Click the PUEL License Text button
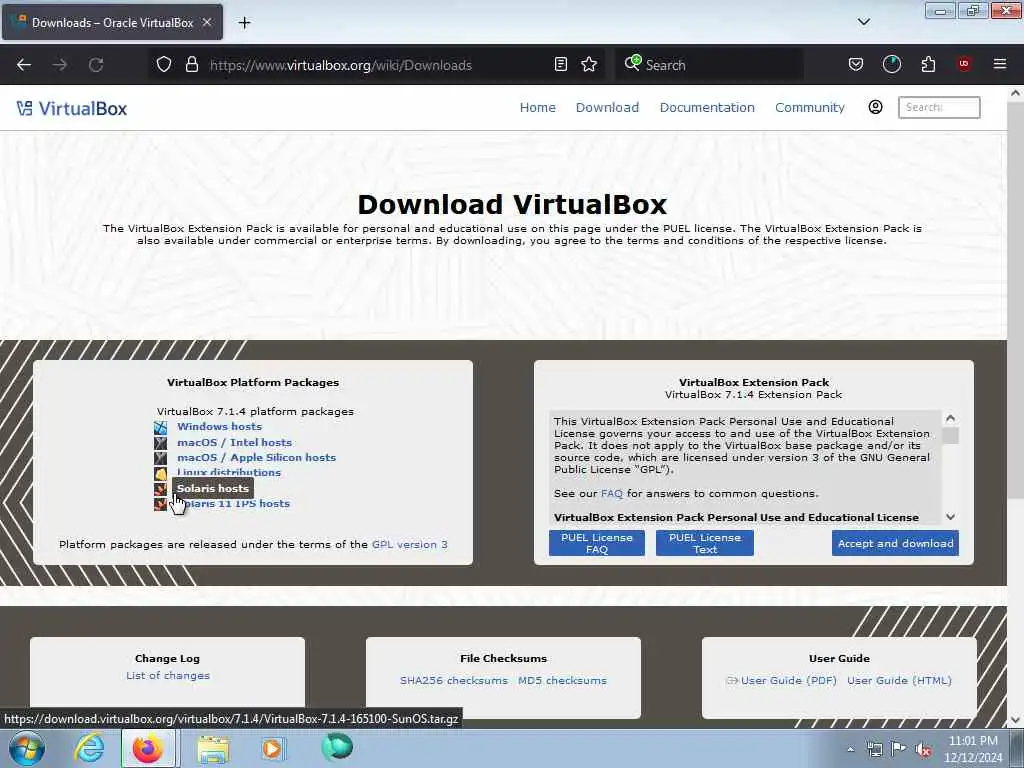This screenshot has height=768, width=1024. coord(705,543)
